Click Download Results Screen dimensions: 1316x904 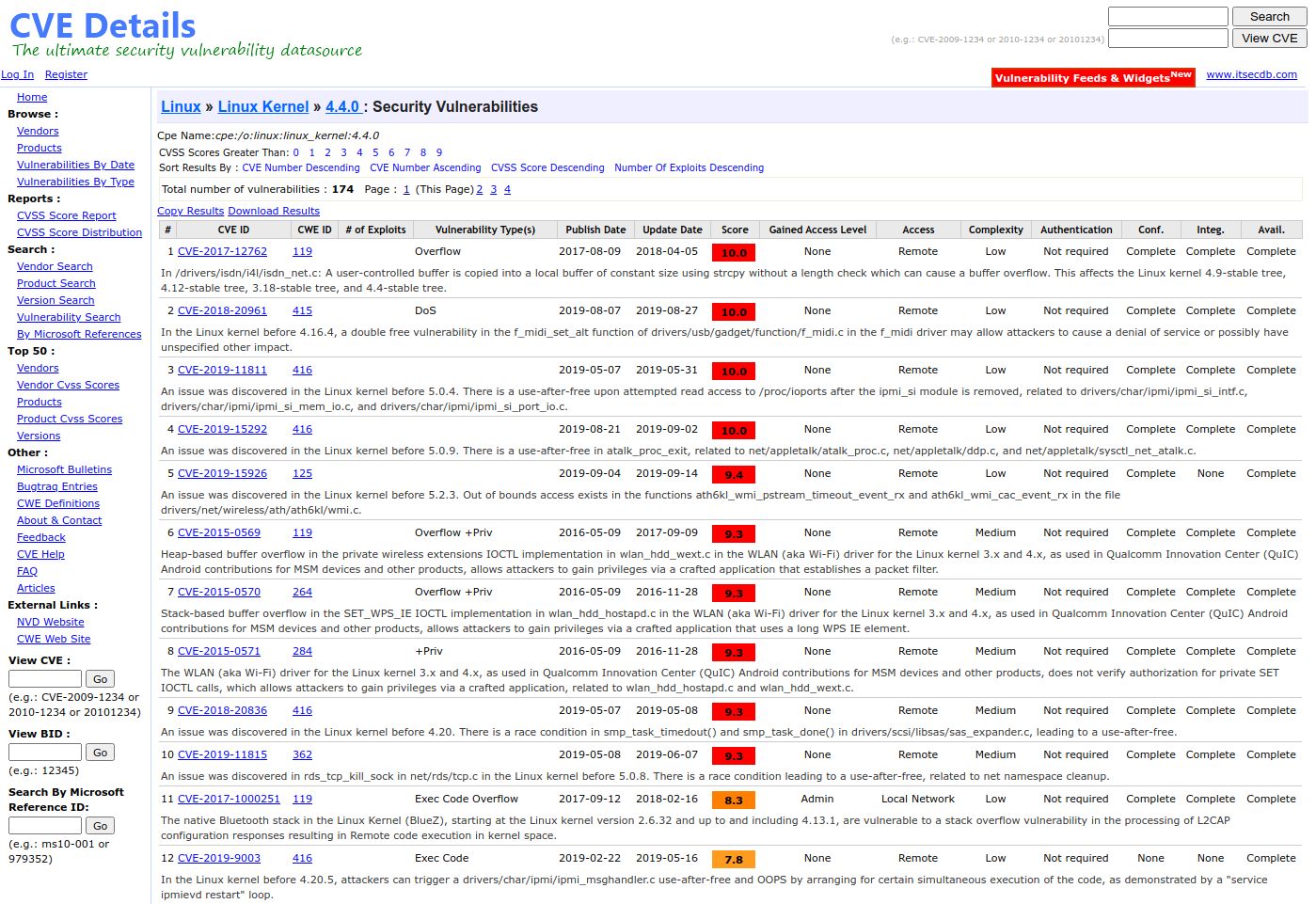coord(274,210)
